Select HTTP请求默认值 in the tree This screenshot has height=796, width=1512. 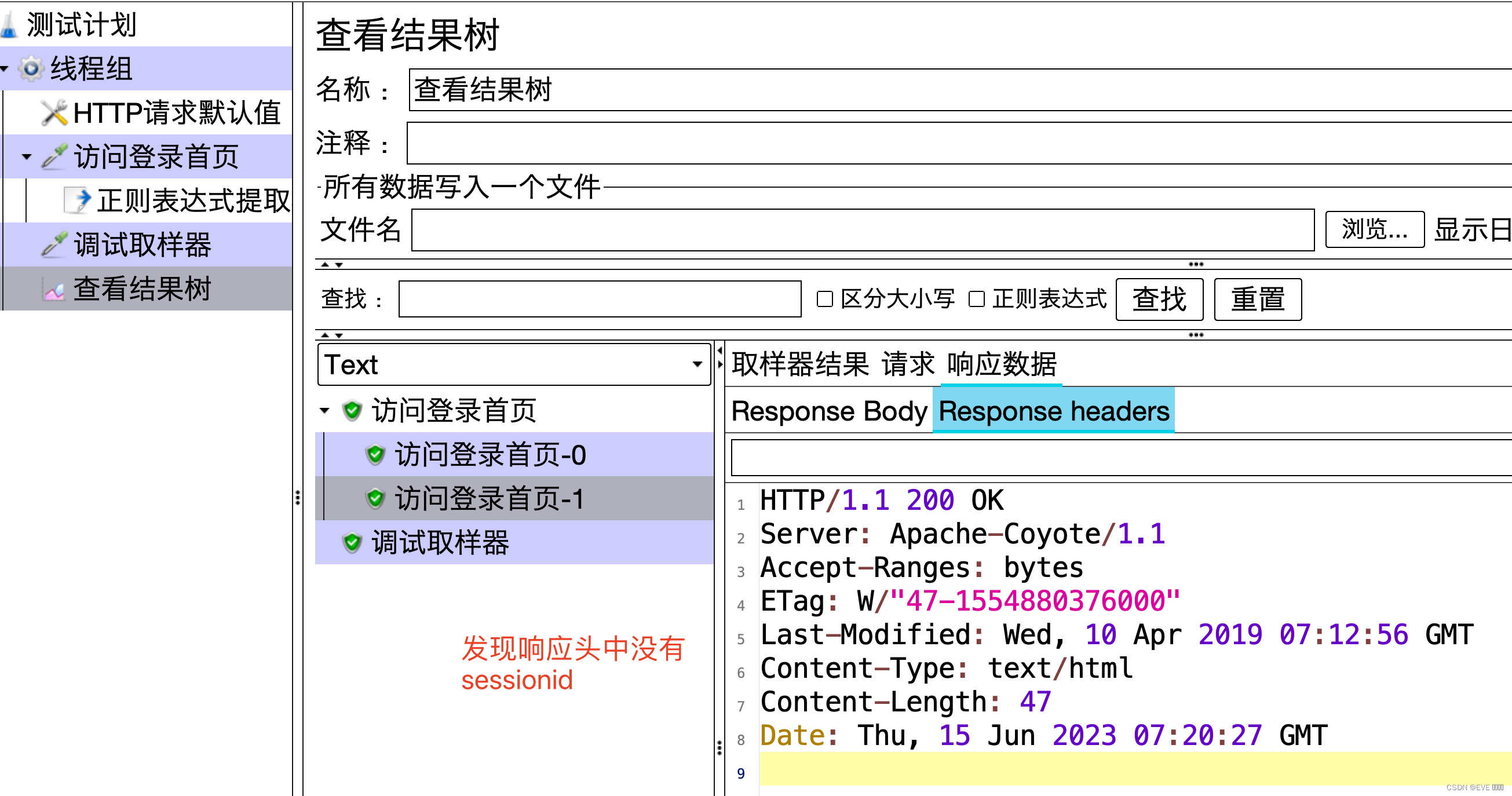(177, 113)
